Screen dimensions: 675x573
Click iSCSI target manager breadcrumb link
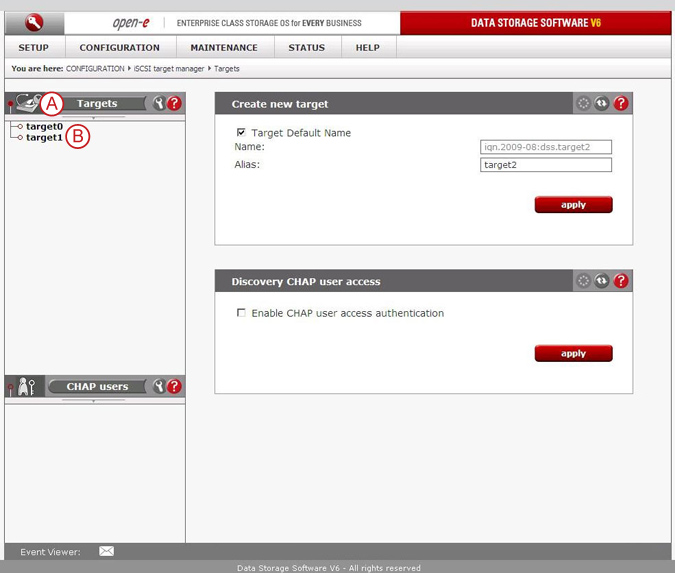(169, 69)
